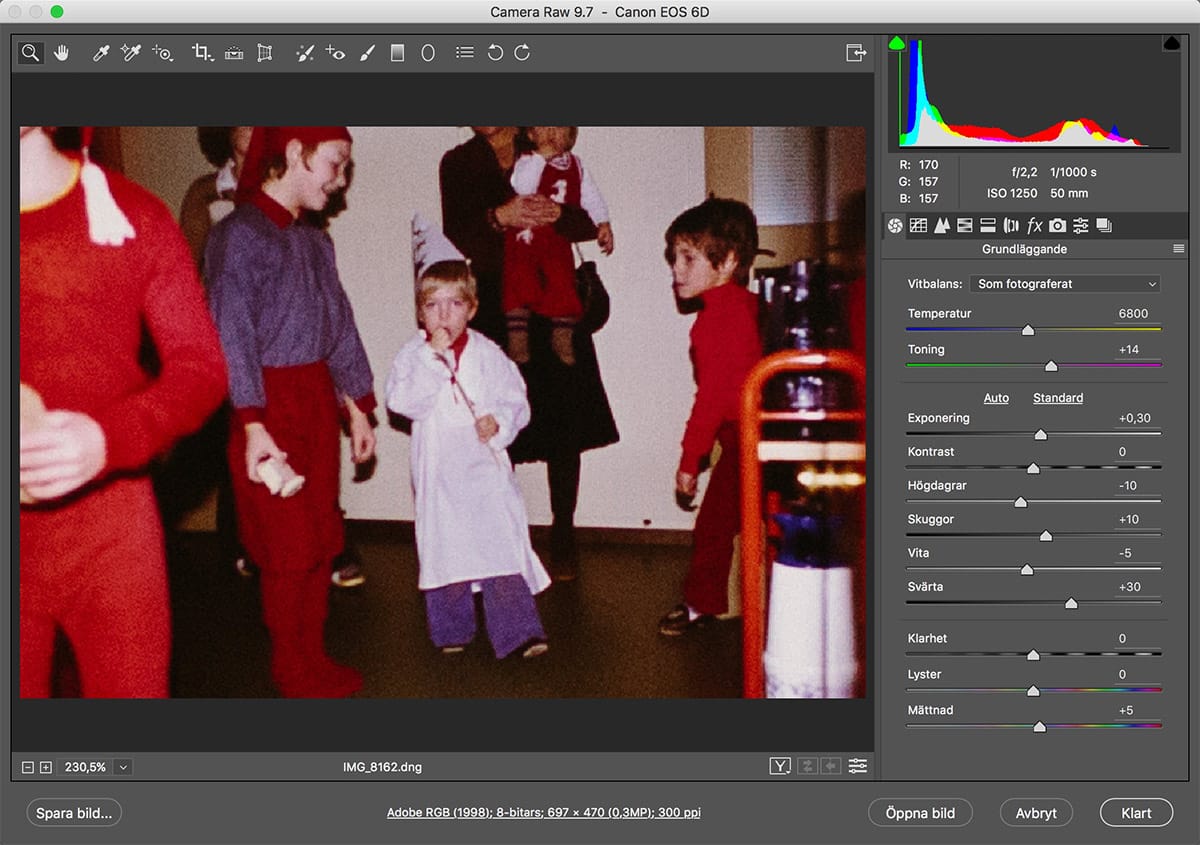
Task: Click the Öppna bild button
Action: point(920,813)
